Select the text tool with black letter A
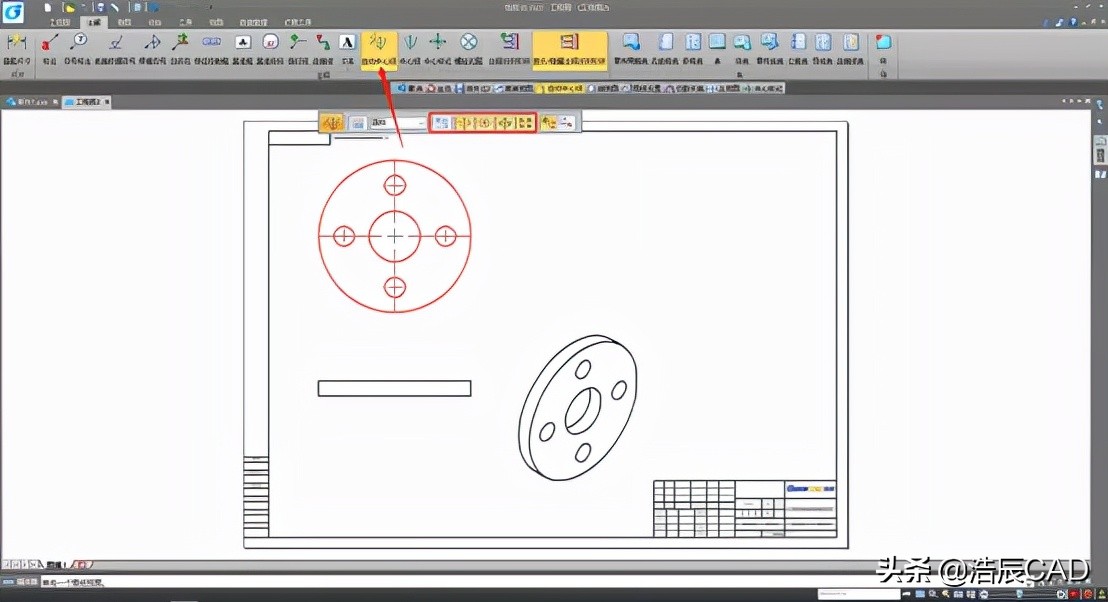Viewport: 1108px width, 602px height. coord(347,49)
